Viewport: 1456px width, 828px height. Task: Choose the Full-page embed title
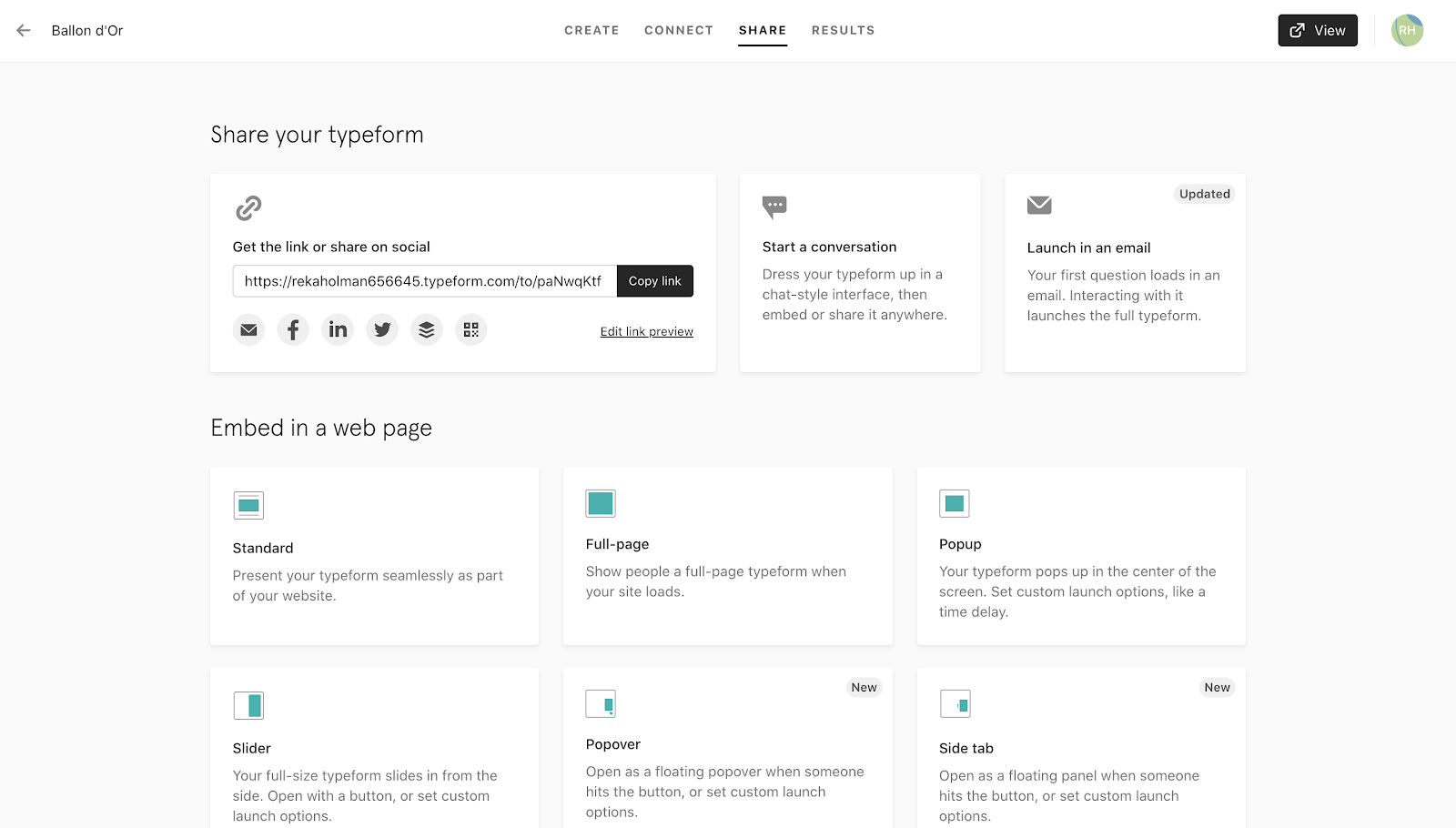click(x=618, y=544)
